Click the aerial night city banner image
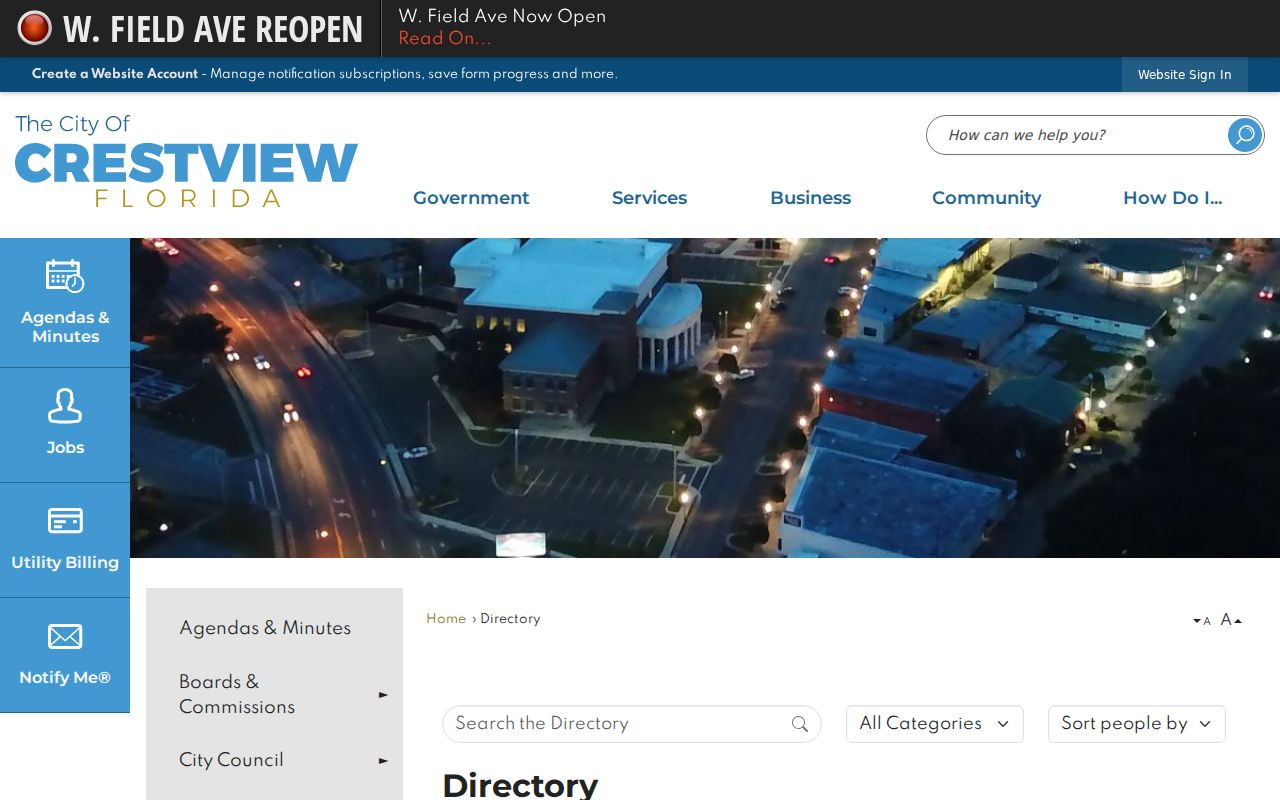1280x800 pixels. [x=705, y=398]
